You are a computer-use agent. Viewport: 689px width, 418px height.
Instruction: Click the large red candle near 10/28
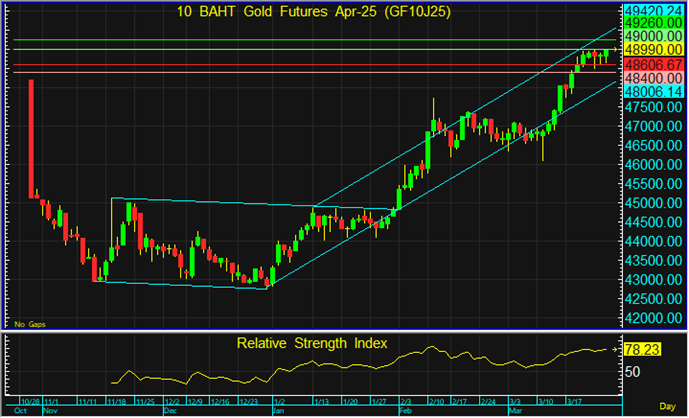31,139
